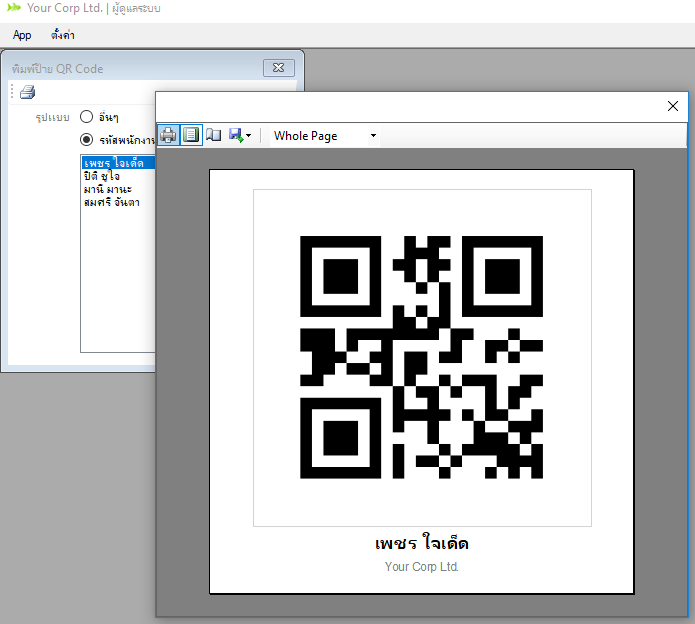Select มานี มานะ in employee list

[x=108, y=189]
